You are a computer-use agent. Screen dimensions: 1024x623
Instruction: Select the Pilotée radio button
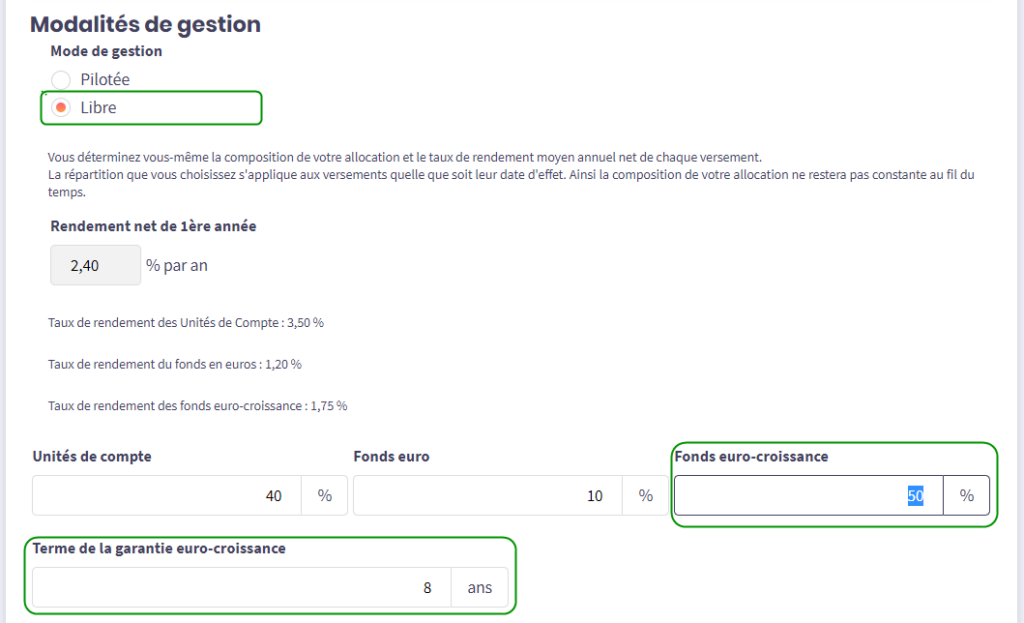[x=61, y=80]
